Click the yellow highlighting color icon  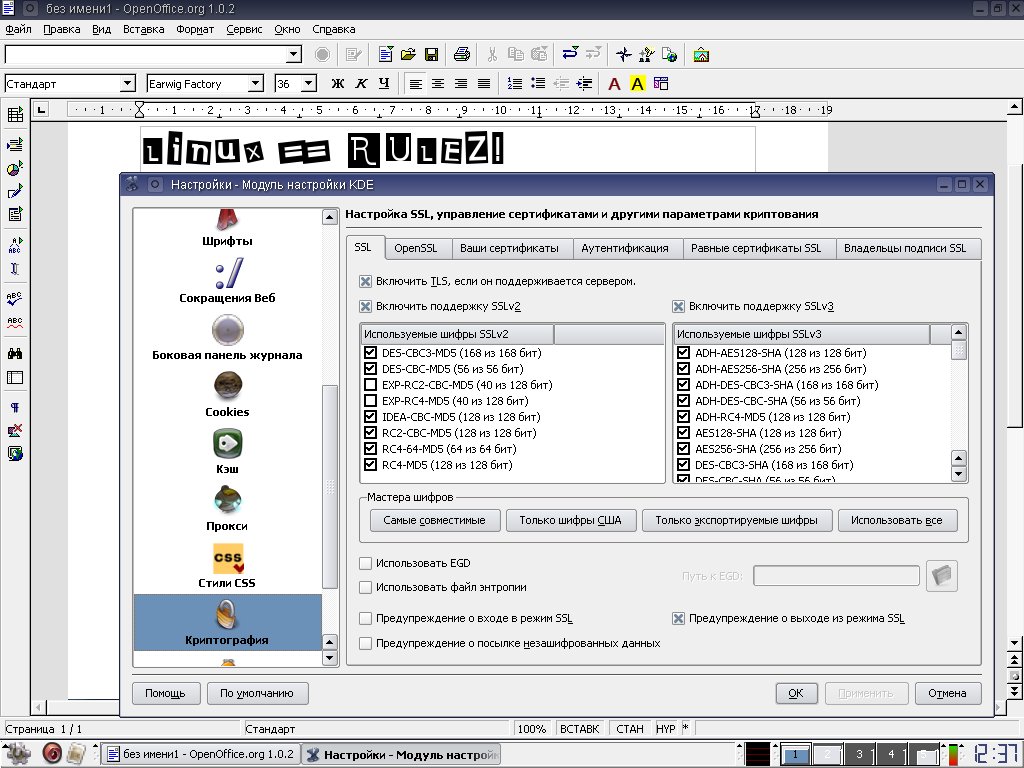tap(638, 84)
